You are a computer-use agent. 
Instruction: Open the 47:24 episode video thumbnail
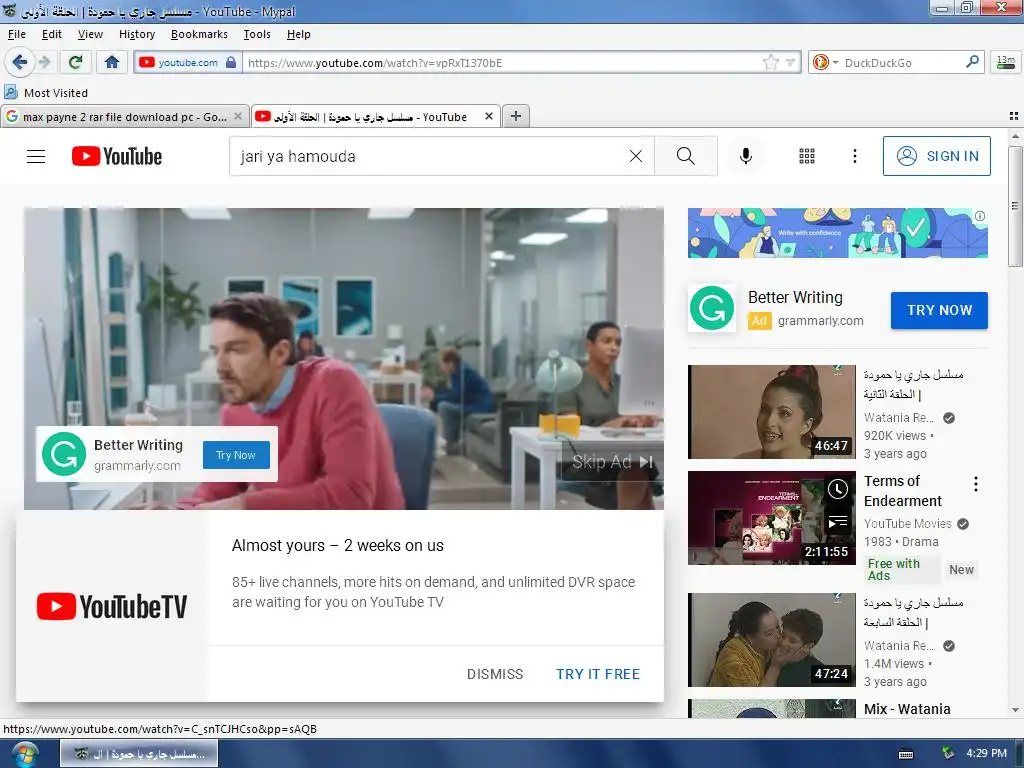(771, 640)
